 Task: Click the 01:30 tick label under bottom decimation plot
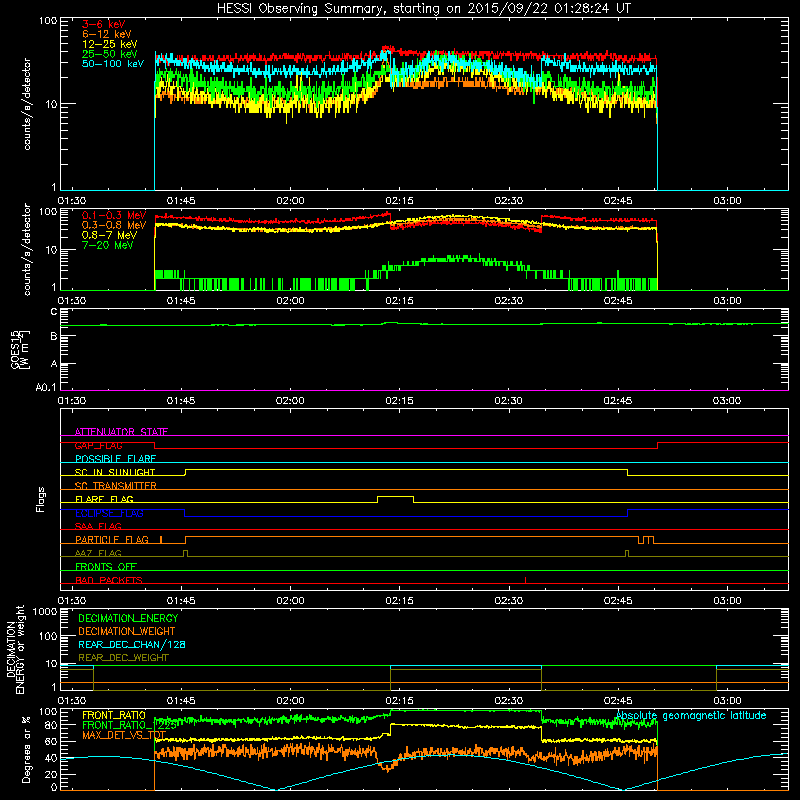72,701
